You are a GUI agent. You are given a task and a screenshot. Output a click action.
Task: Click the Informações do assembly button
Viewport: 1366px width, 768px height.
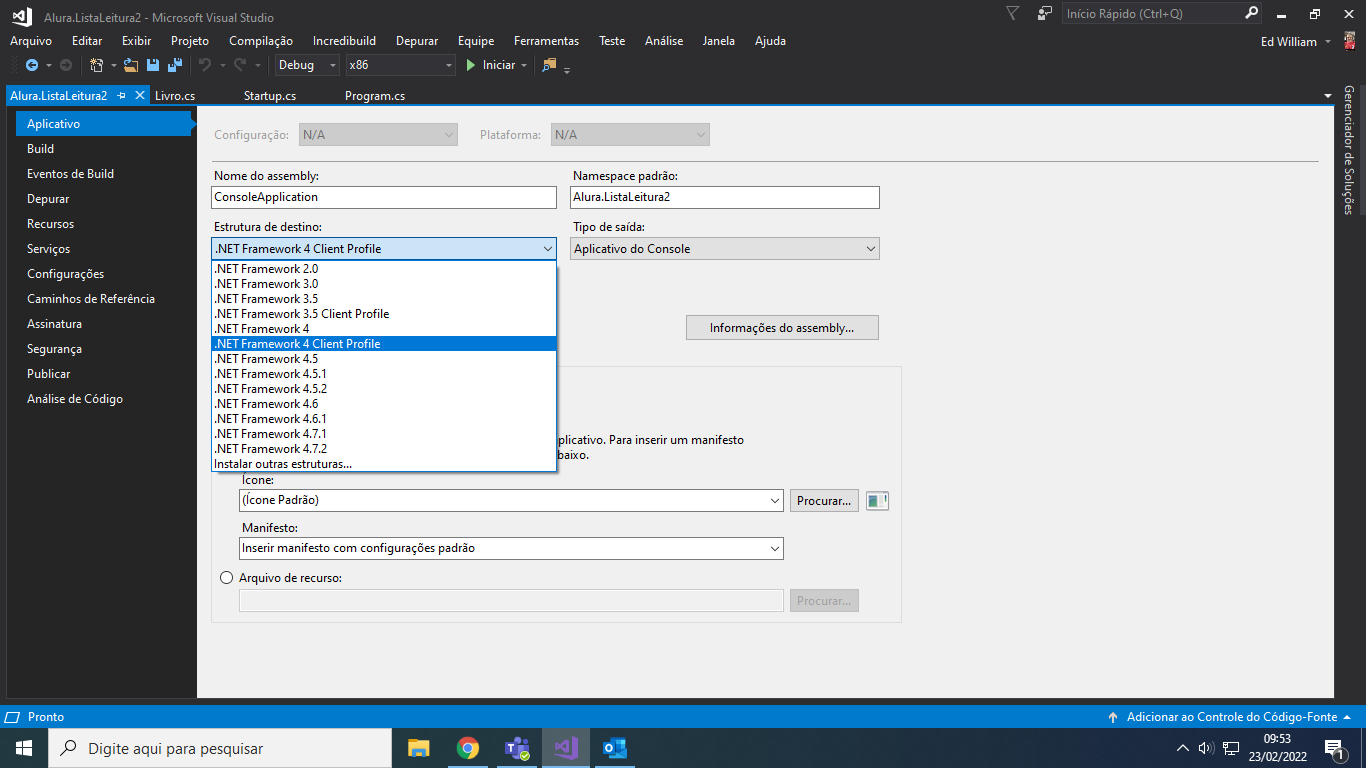pyautogui.click(x=782, y=328)
